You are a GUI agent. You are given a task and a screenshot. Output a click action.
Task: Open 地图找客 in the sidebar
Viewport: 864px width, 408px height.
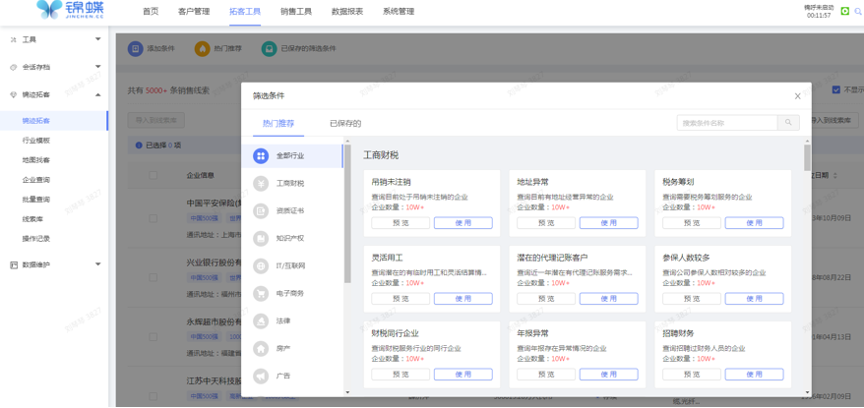[36, 160]
